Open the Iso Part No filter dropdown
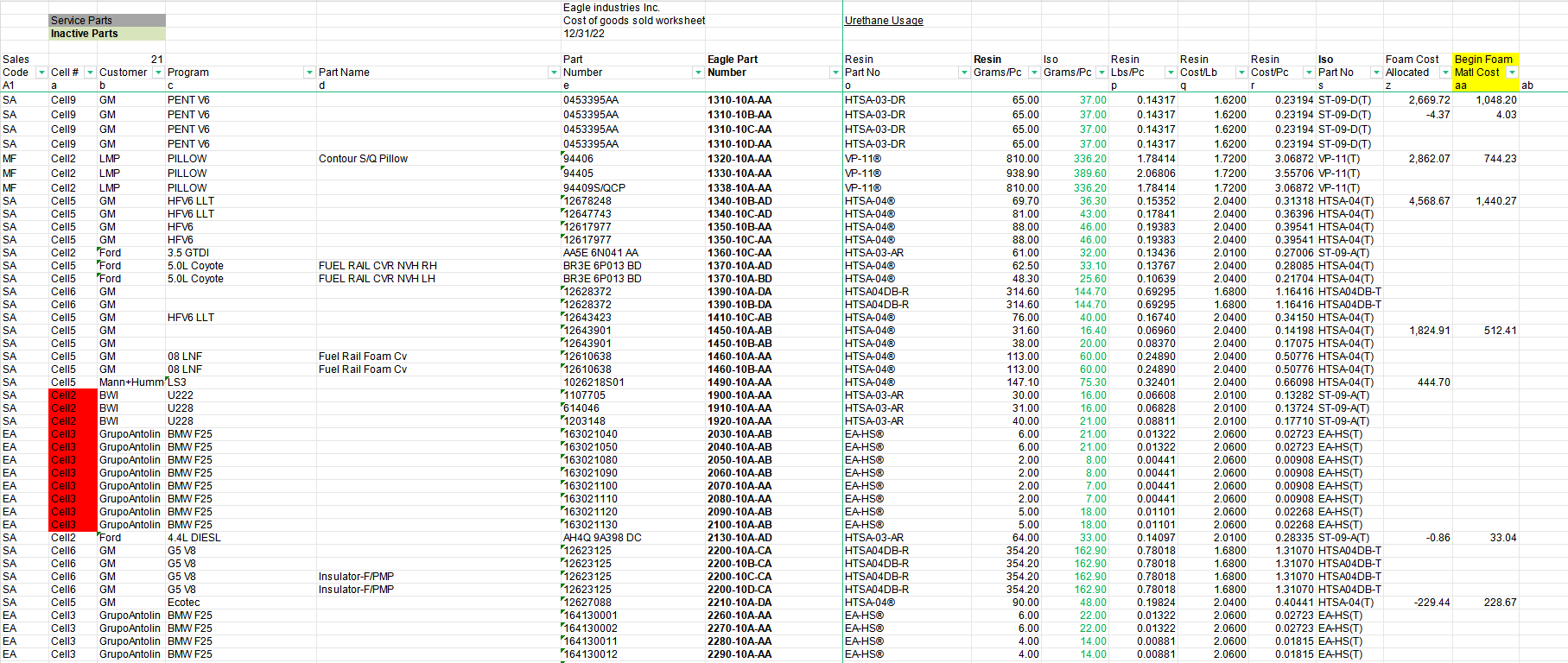The image size is (1568, 663). (1376, 73)
